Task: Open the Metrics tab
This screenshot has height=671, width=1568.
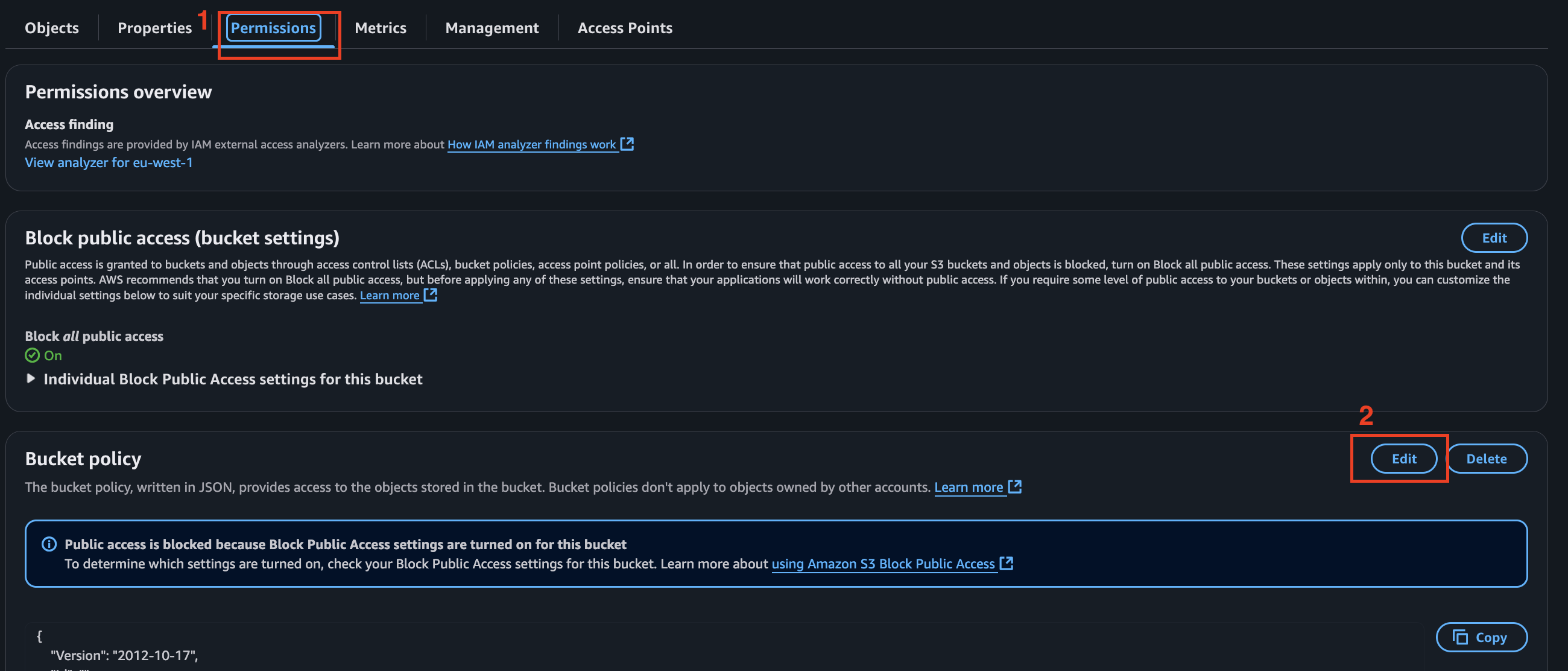Action: [381, 28]
